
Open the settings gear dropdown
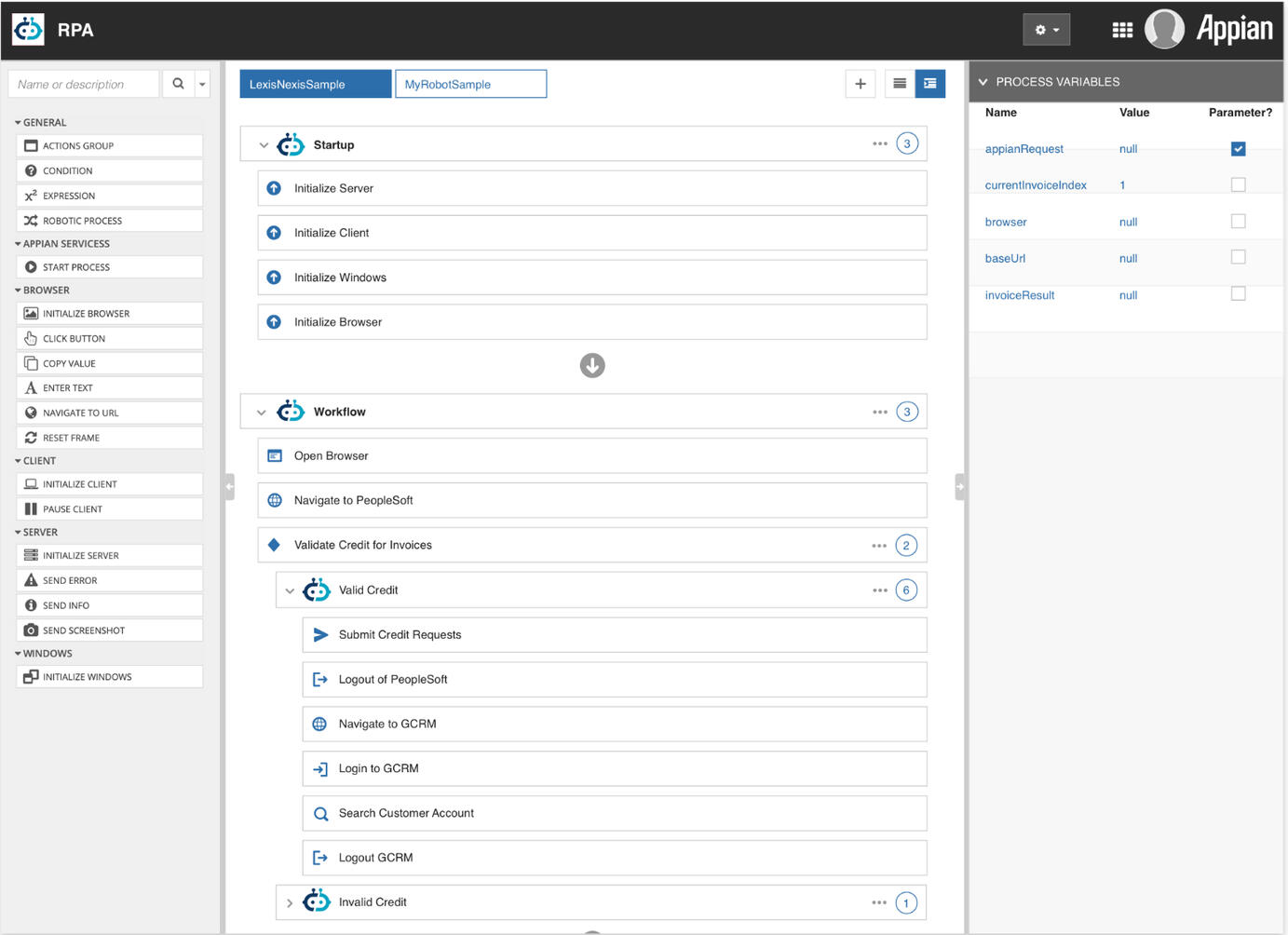pos(1046,30)
